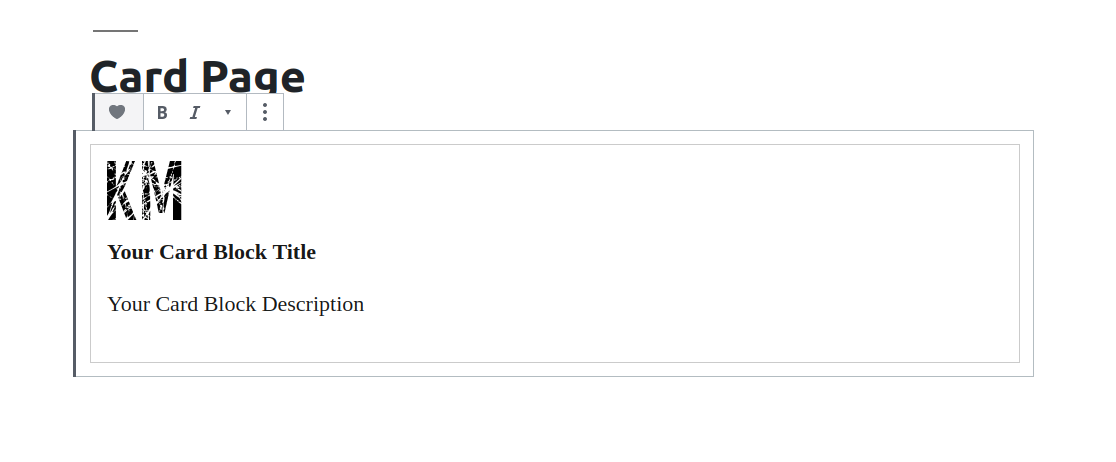This screenshot has width=1116, height=462.
Task: Click the "Your Card Block Title" heading
Action: click(x=211, y=252)
